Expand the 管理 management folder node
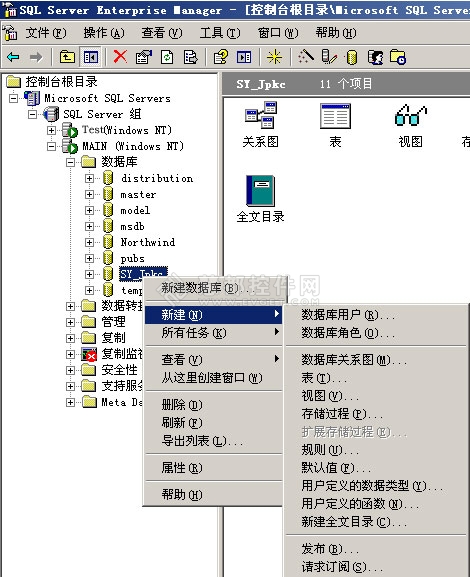This screenshot has width=470, height=577. click(x=70, y=322)
